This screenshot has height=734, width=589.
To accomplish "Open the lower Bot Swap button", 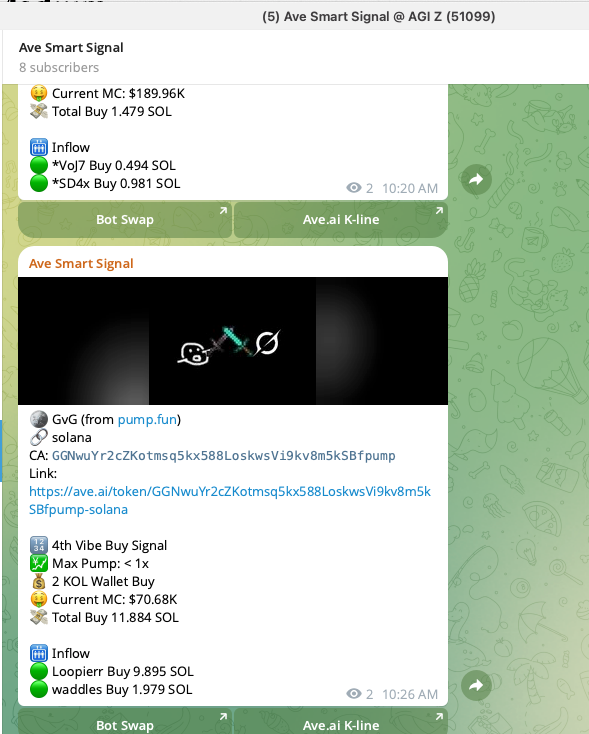I will (125, 721).
